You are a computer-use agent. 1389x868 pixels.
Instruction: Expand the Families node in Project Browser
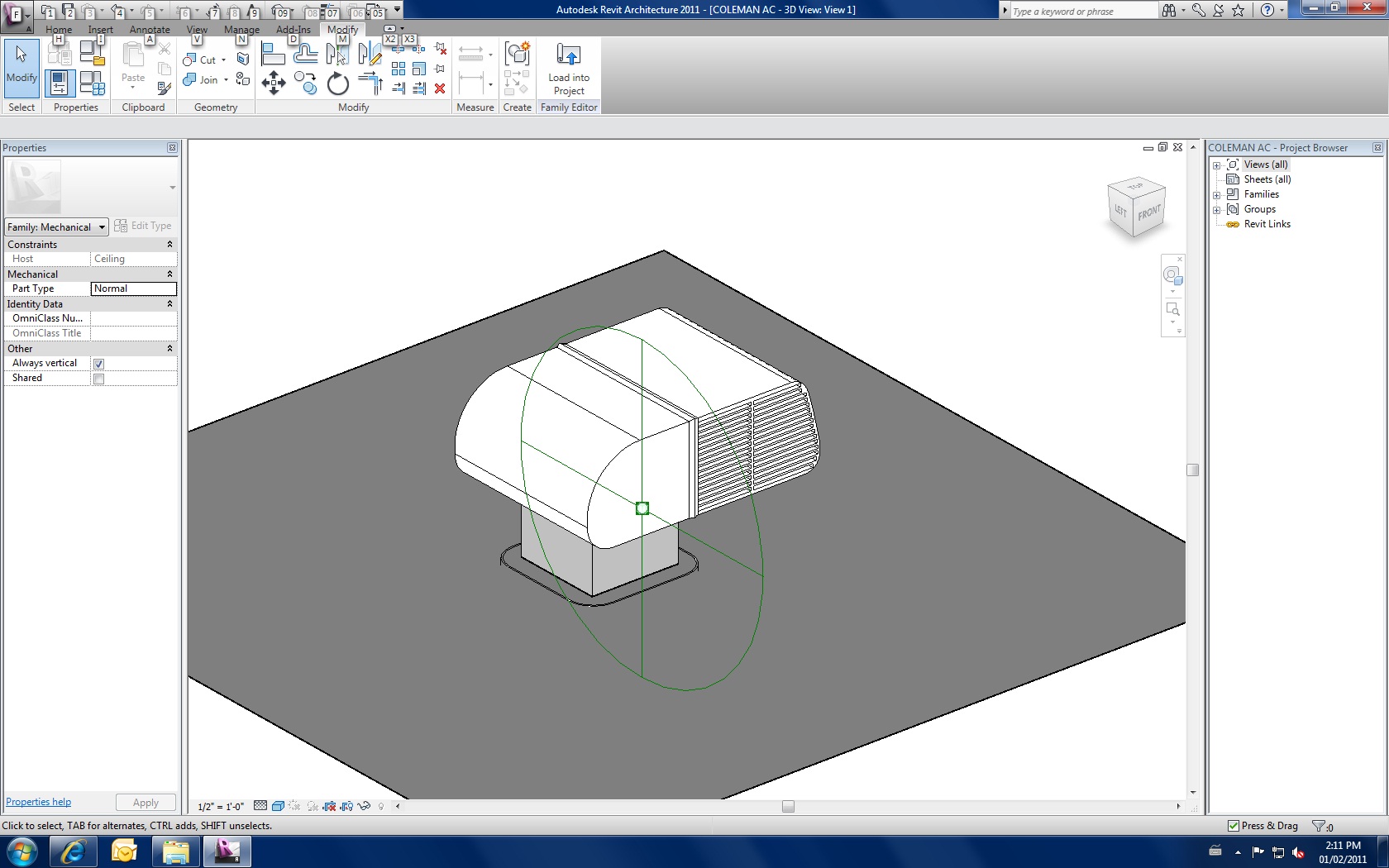(1217, 195)
